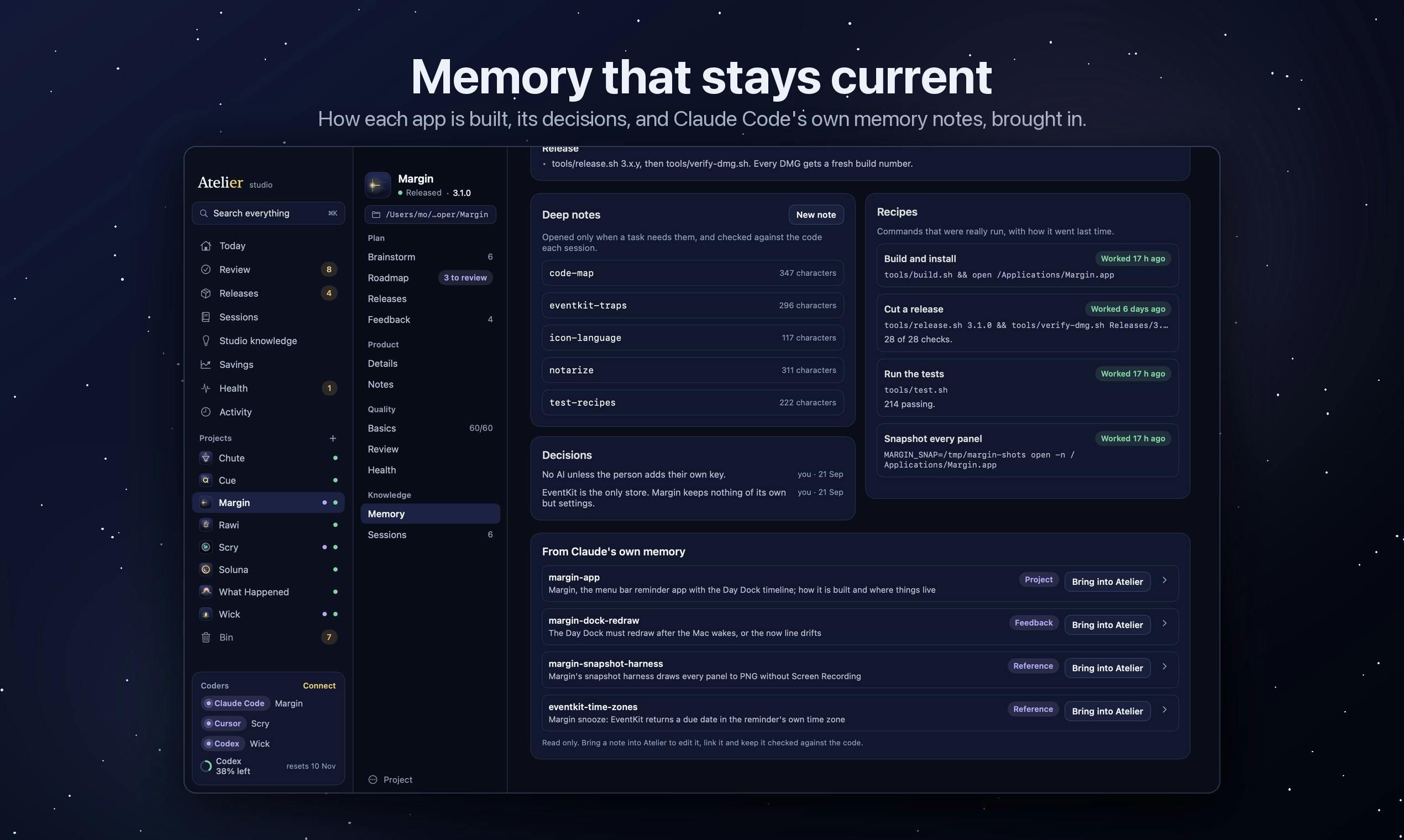Open the Build and install recipe card
Screen dimensions: 1404x840
pyautogui.click(x=1028, y=265)
